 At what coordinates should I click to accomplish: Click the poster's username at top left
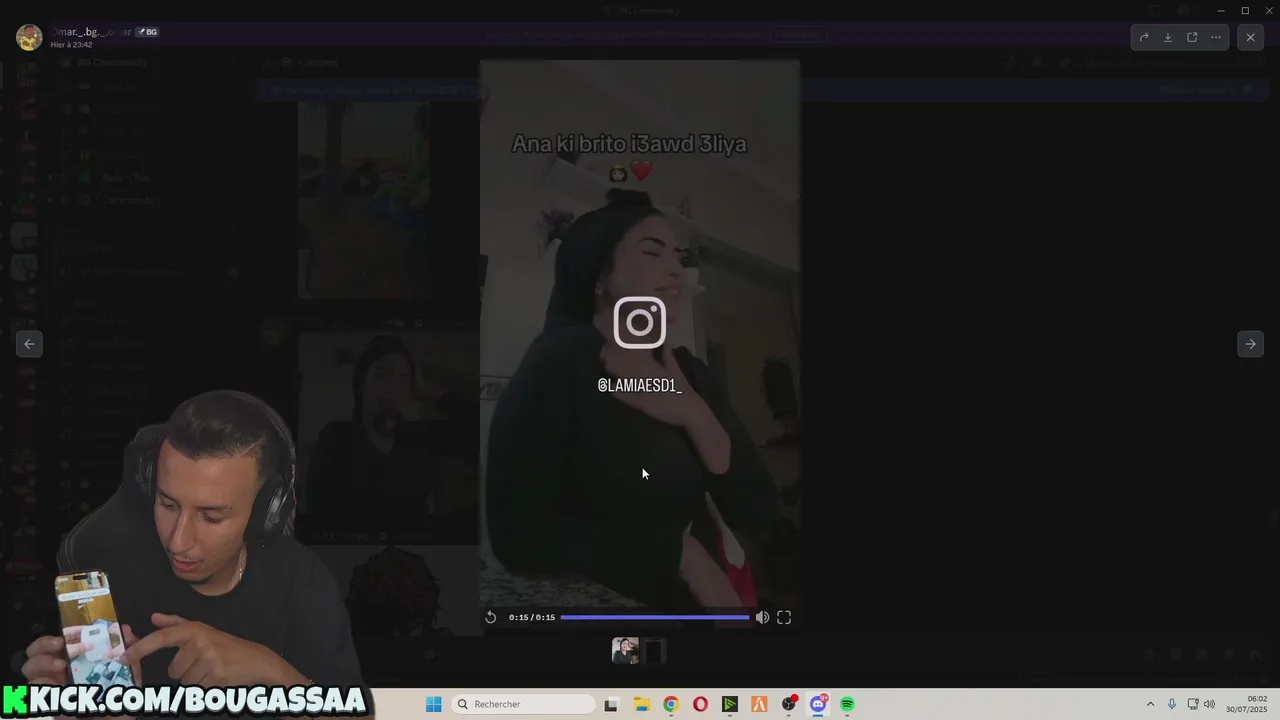coord(91,32)
